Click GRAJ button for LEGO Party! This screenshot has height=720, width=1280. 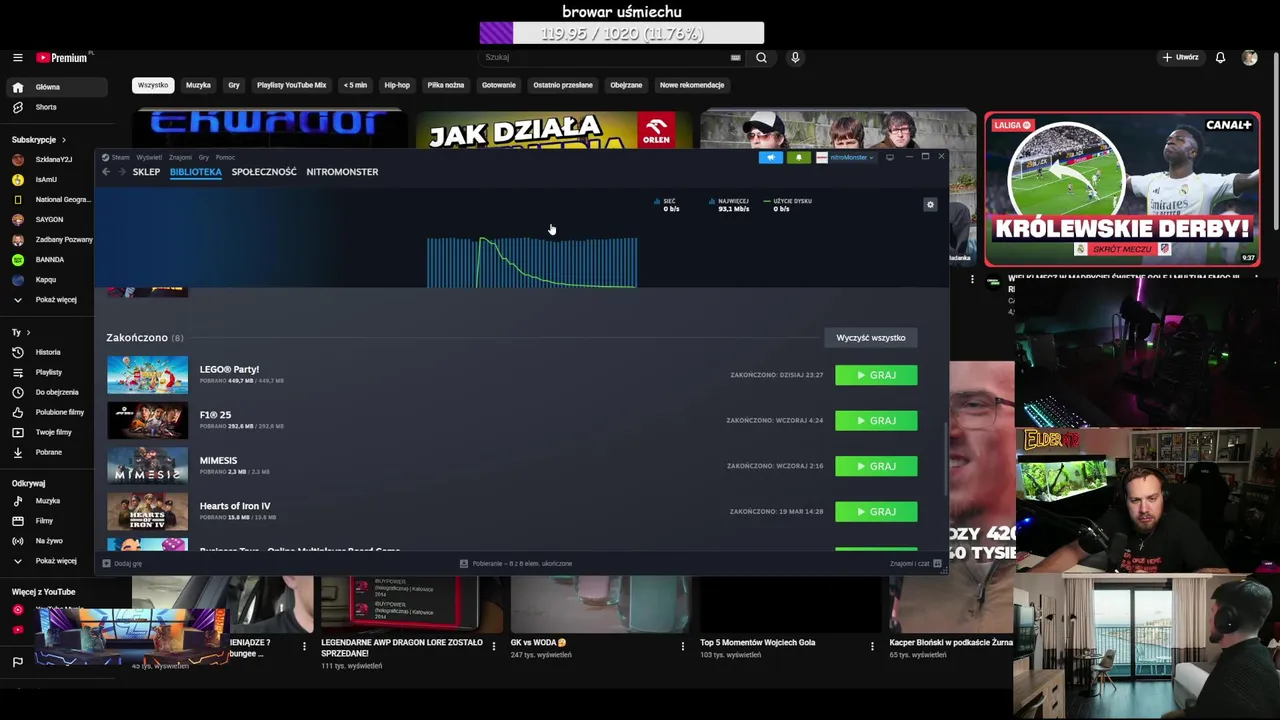click(876, 375)
